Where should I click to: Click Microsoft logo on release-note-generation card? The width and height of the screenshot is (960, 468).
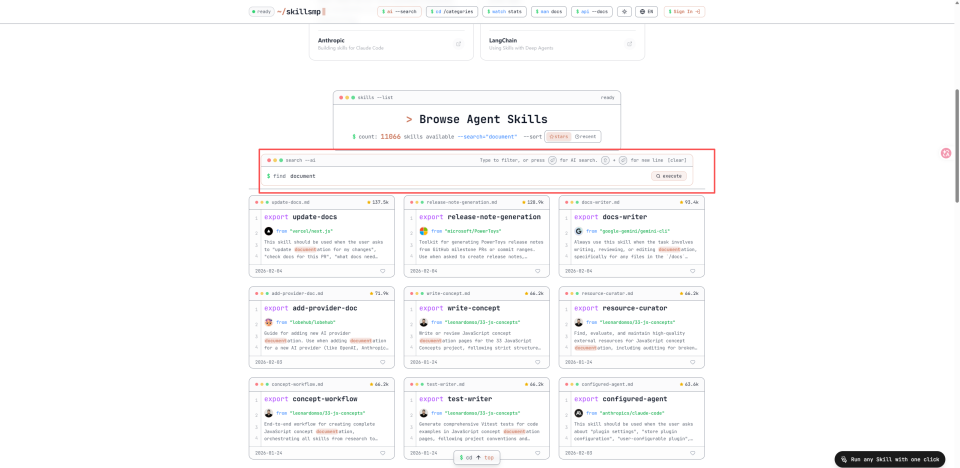tap(423, 231)
